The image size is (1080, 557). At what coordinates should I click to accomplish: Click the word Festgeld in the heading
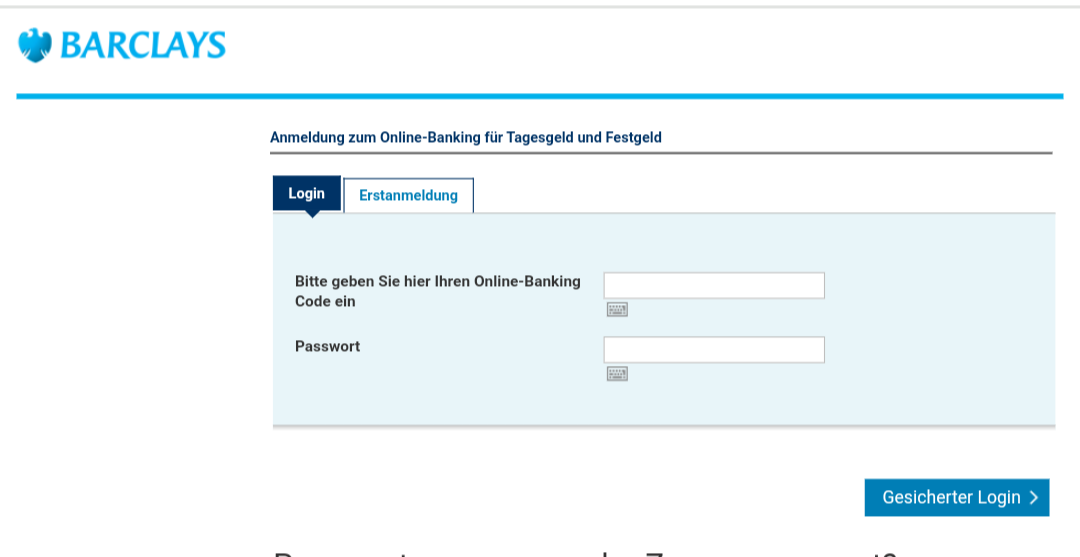point(633,138)
